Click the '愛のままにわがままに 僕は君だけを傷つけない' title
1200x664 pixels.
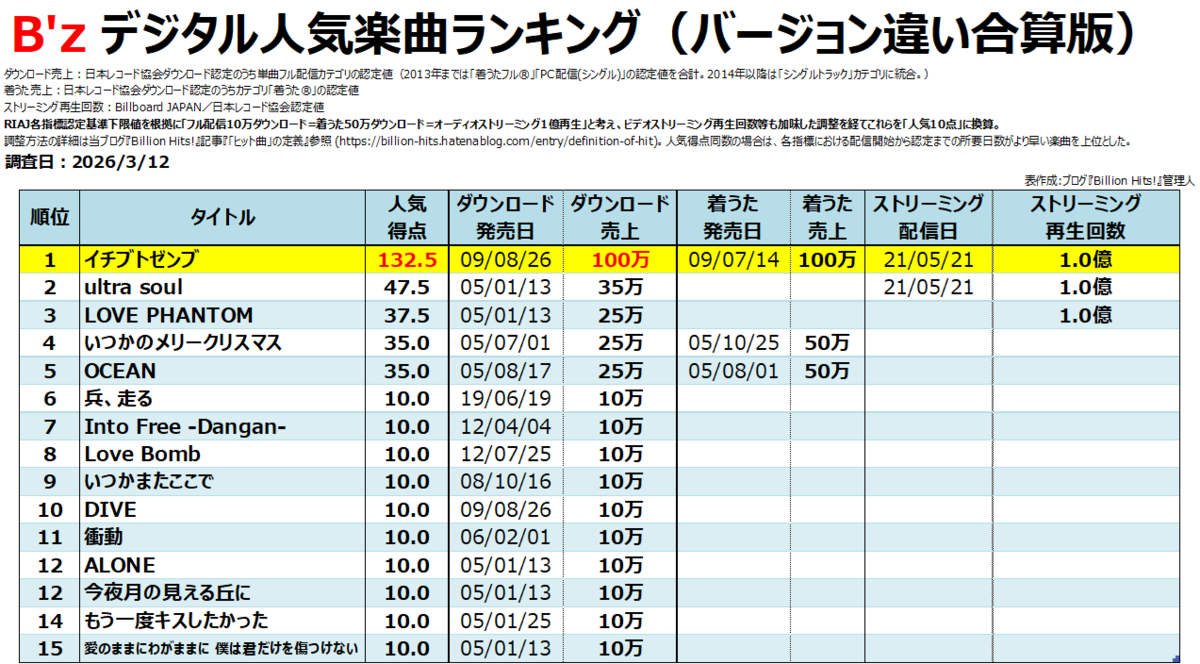click(x=221, y=648)
